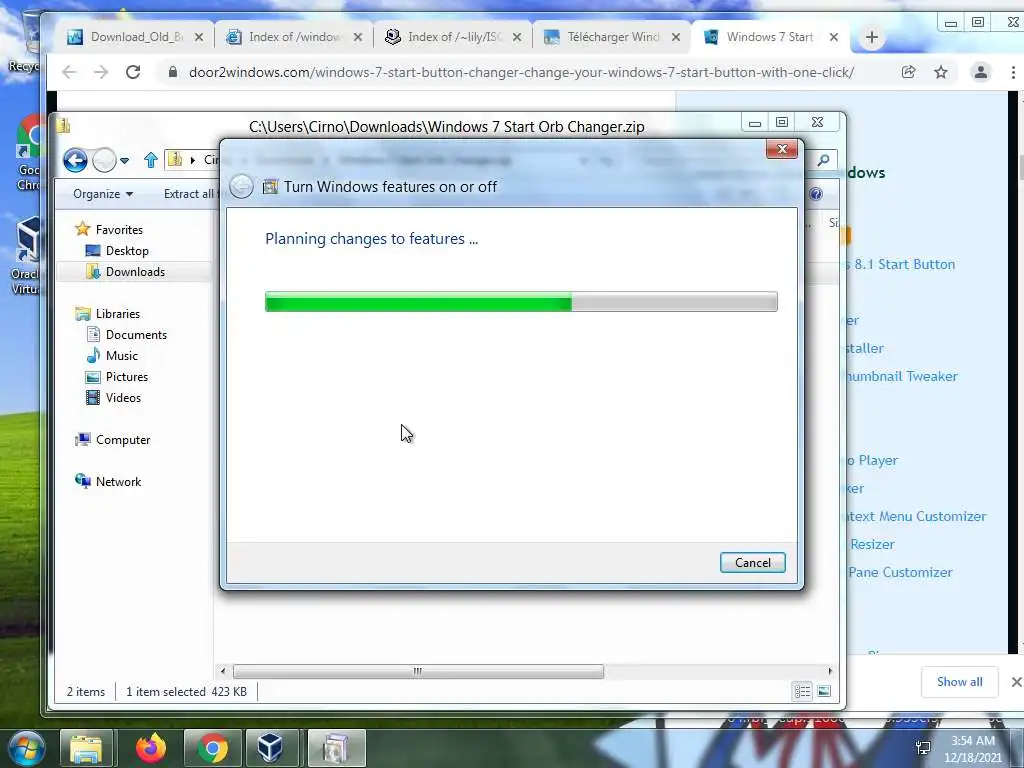This screenshot has height=768, width=1024.
Task: Click the Oracle VirtualBox desktop icon
Action: (x=26, y=256)
